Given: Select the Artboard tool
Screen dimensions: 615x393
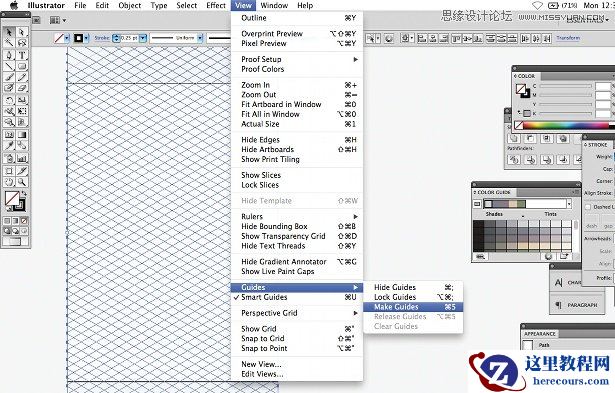Looking at the screenshot, I should pos(9,171).
